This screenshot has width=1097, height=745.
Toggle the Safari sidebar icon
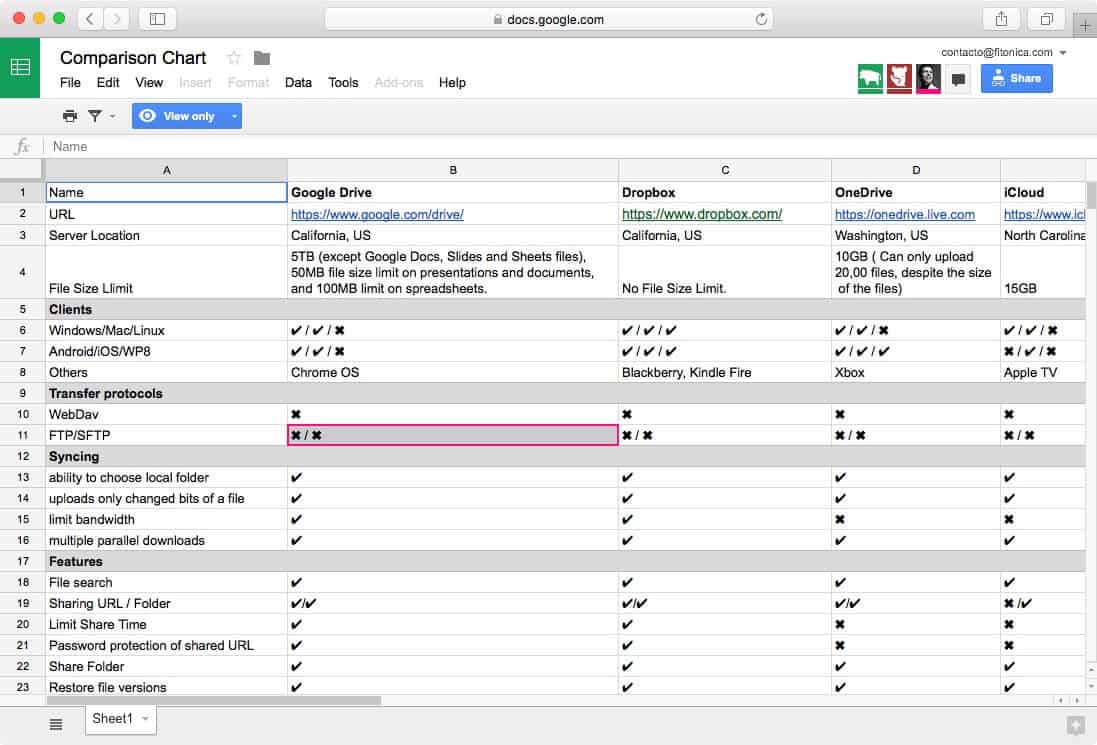pyautogui.click(x=157, y=19)
